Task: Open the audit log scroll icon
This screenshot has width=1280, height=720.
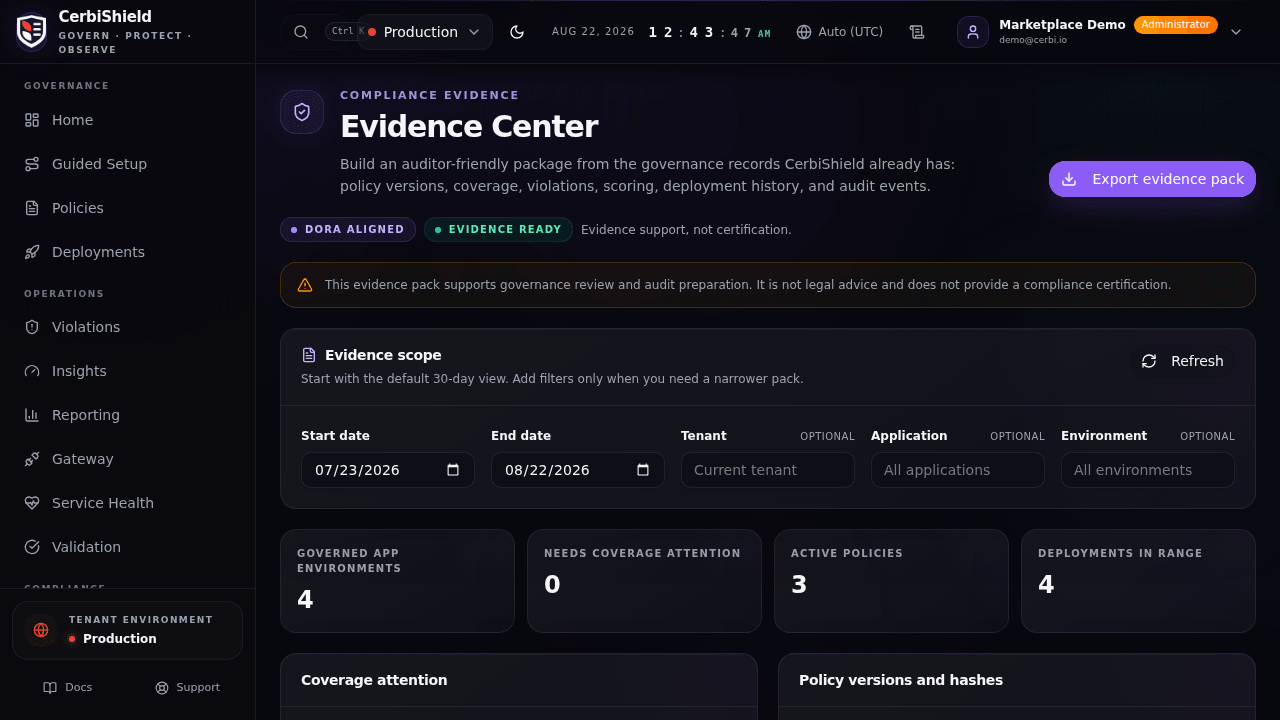Action: (x=917, y=32)
